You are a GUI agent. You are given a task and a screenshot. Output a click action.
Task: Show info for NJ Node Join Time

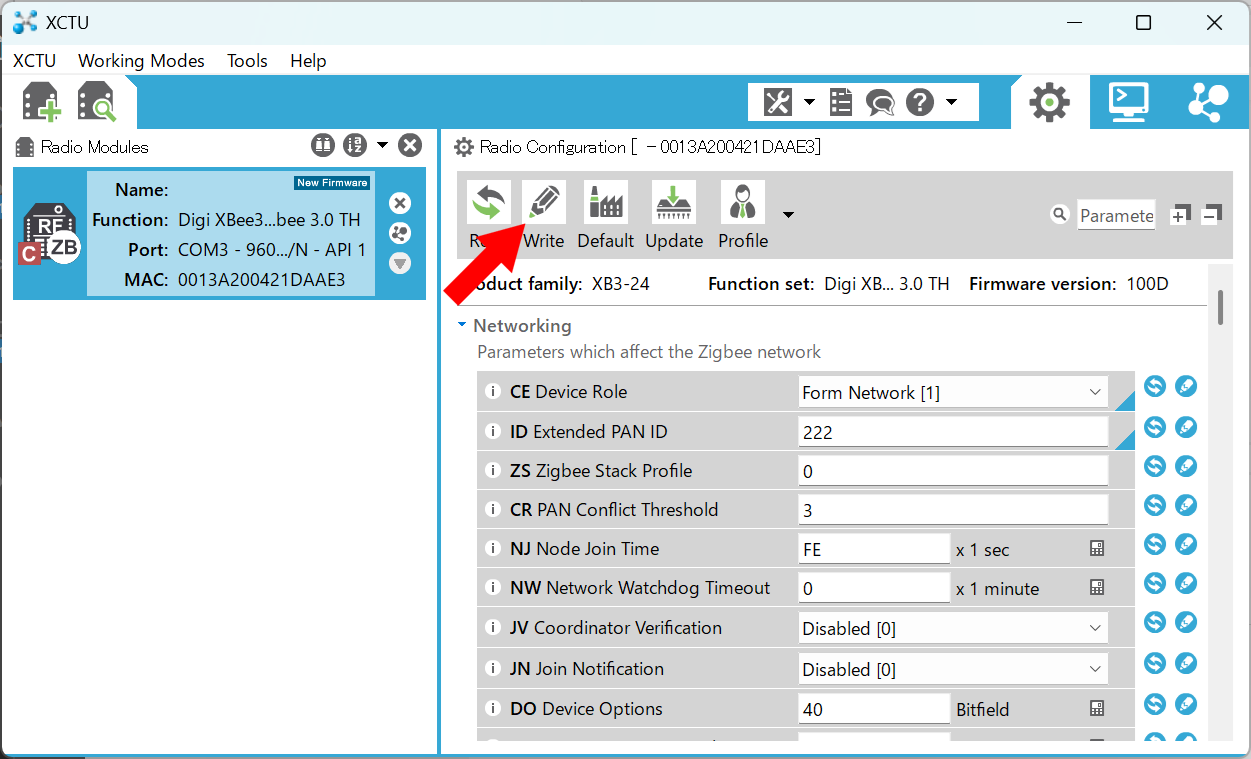click(492, 549)
